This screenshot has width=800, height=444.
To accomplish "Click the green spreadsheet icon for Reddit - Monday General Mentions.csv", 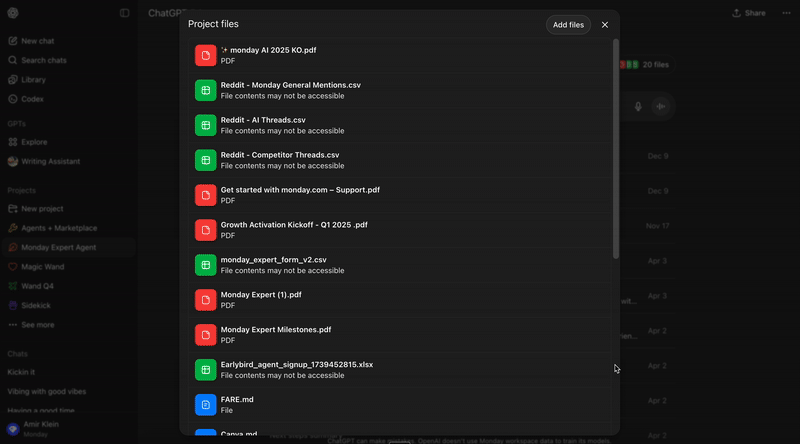I will [206, 90].
